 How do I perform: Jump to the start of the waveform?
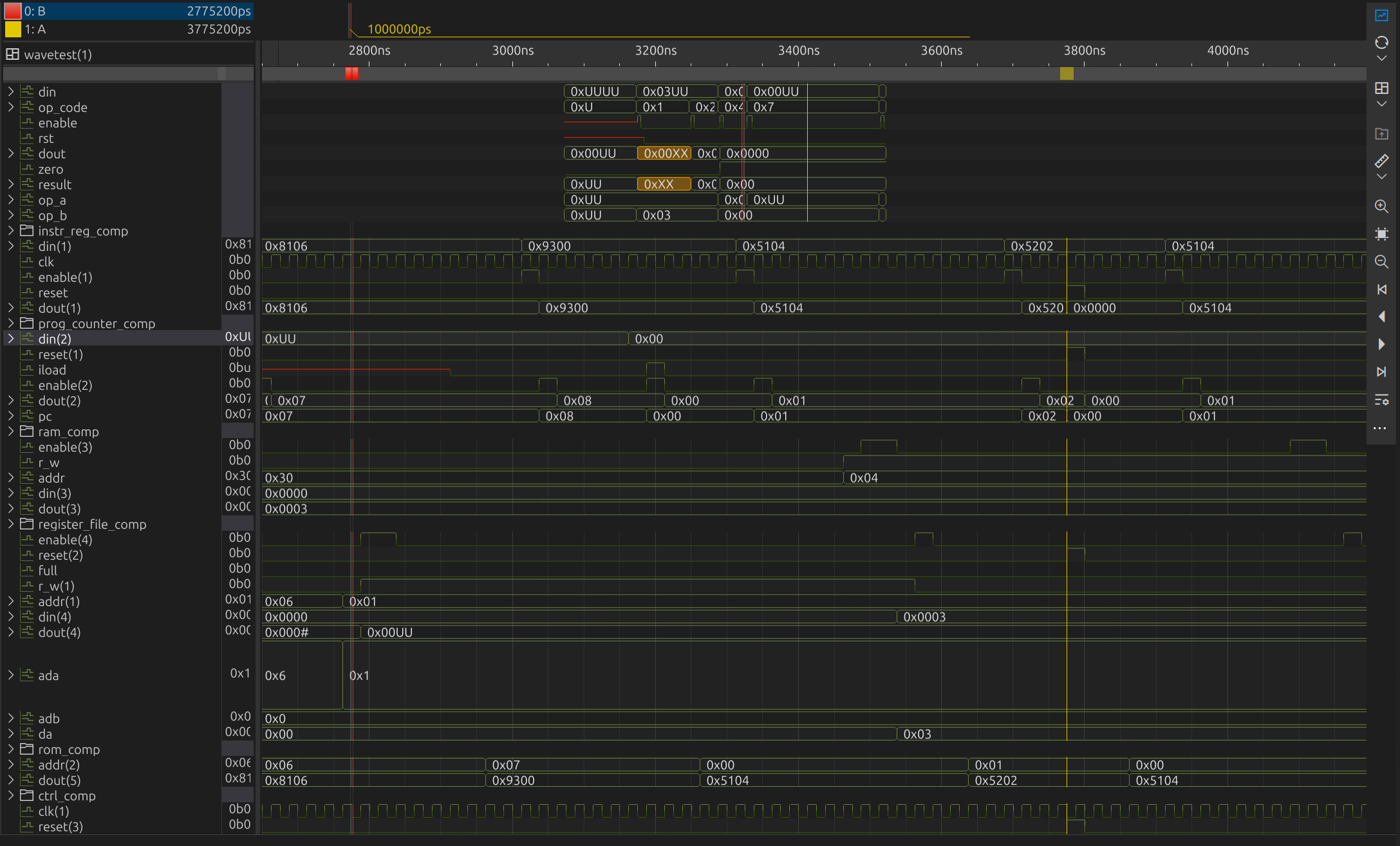pyautogui.click(x=1381, y=290)
